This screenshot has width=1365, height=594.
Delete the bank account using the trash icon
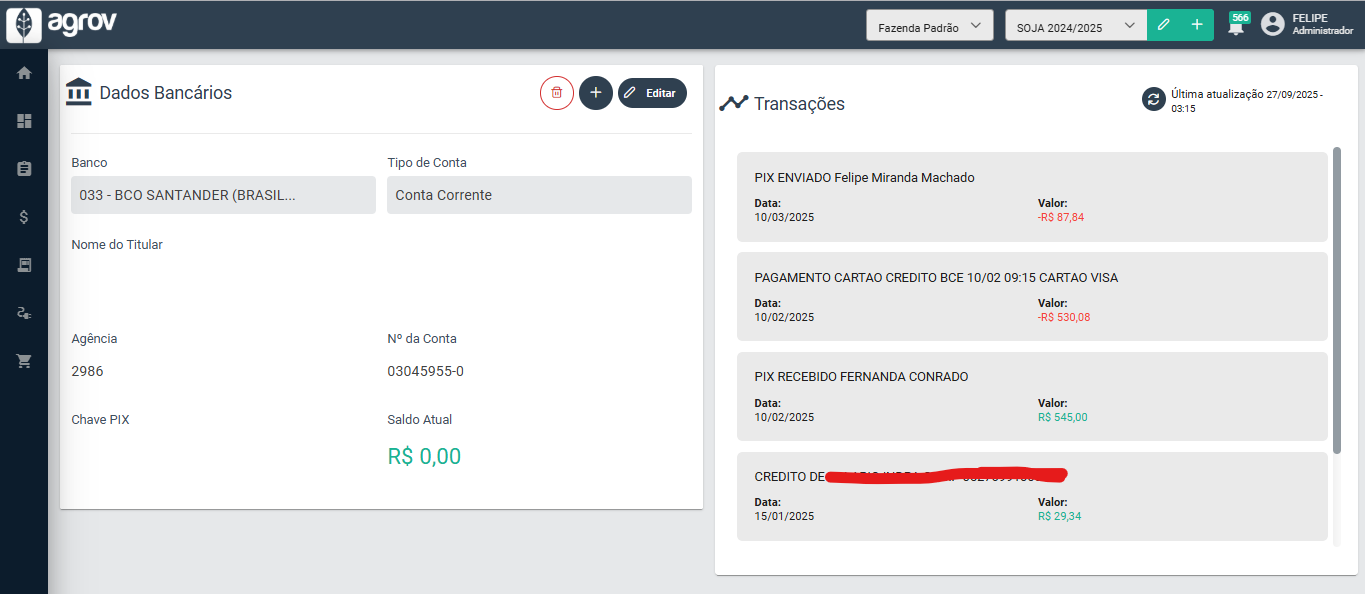pyautogui.click(x=557, y=92)
